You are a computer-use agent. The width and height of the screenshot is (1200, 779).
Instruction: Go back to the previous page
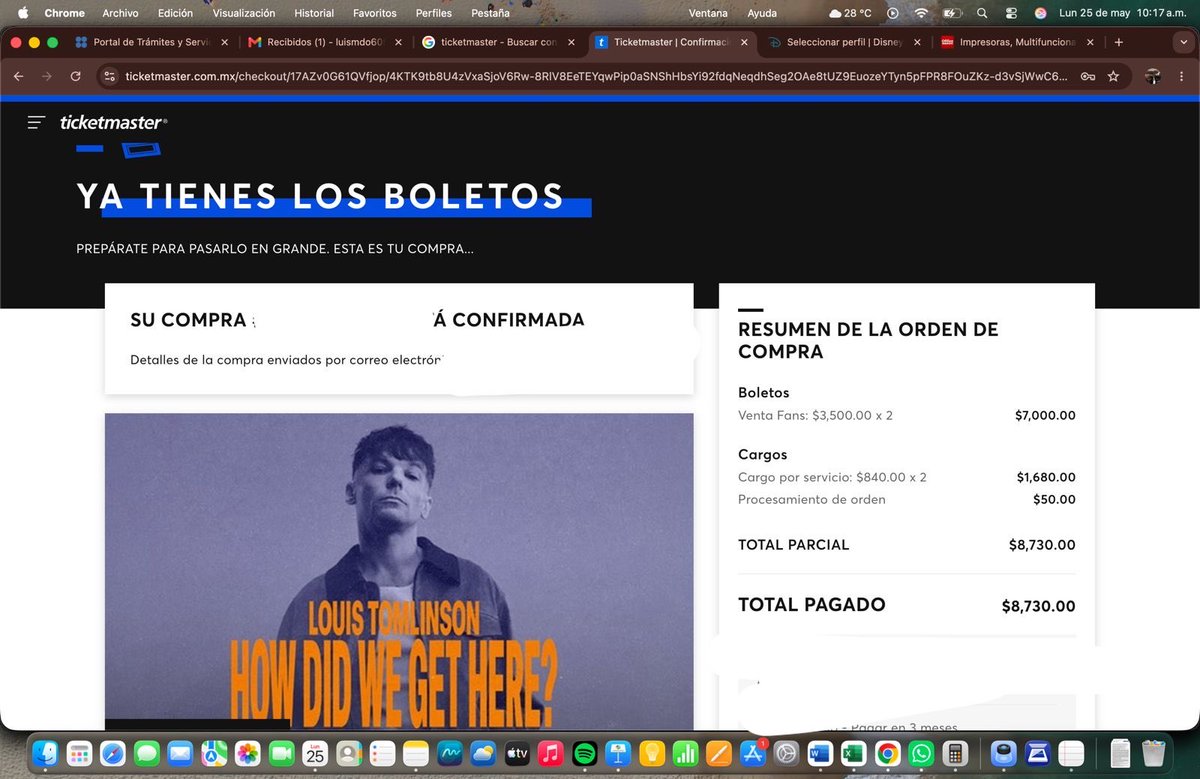(18, 76)
